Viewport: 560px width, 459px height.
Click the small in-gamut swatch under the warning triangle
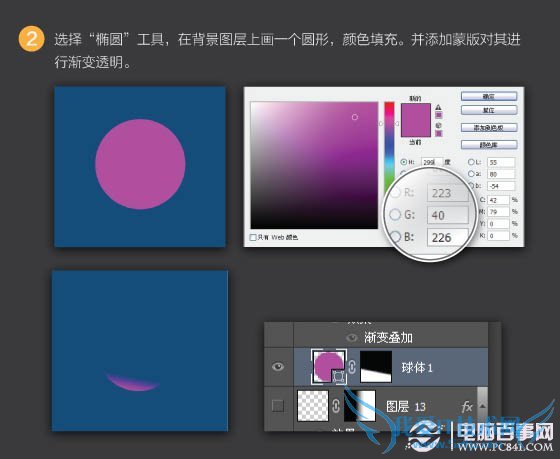pos(439,115)
